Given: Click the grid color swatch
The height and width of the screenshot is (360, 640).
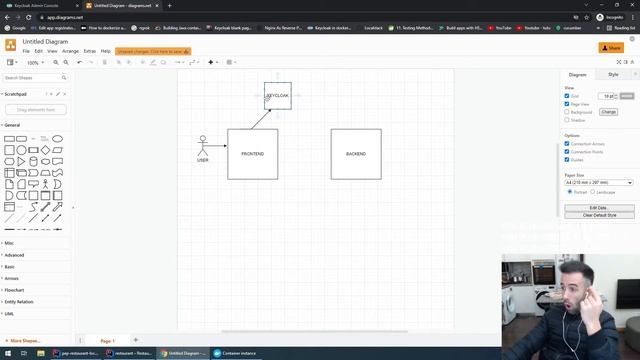Looking at the screenshot, I should point(627,96).
